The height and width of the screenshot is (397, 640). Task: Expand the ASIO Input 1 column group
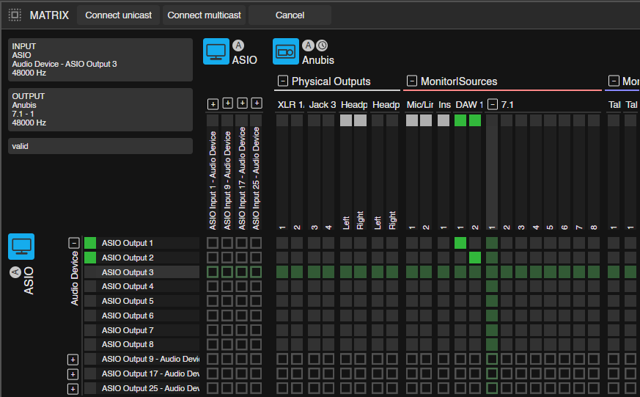213,104
